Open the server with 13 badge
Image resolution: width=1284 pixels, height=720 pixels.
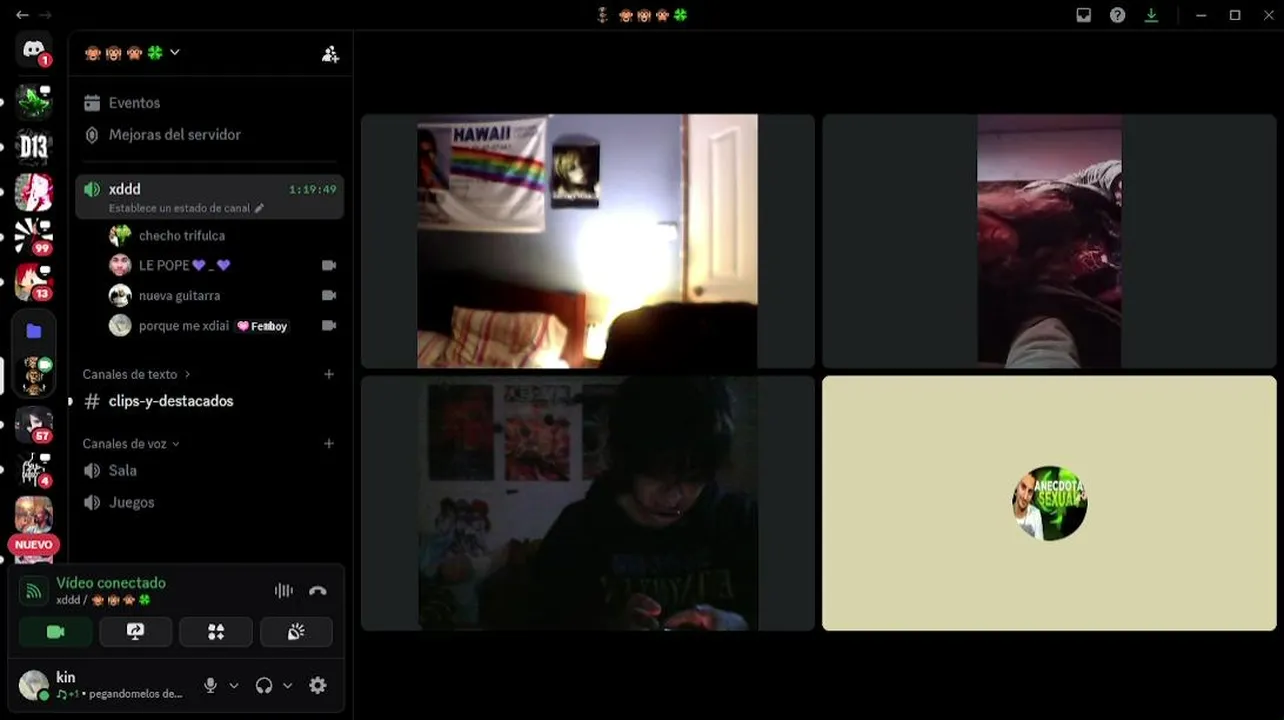pyautogui.click(x=33, y=282)
